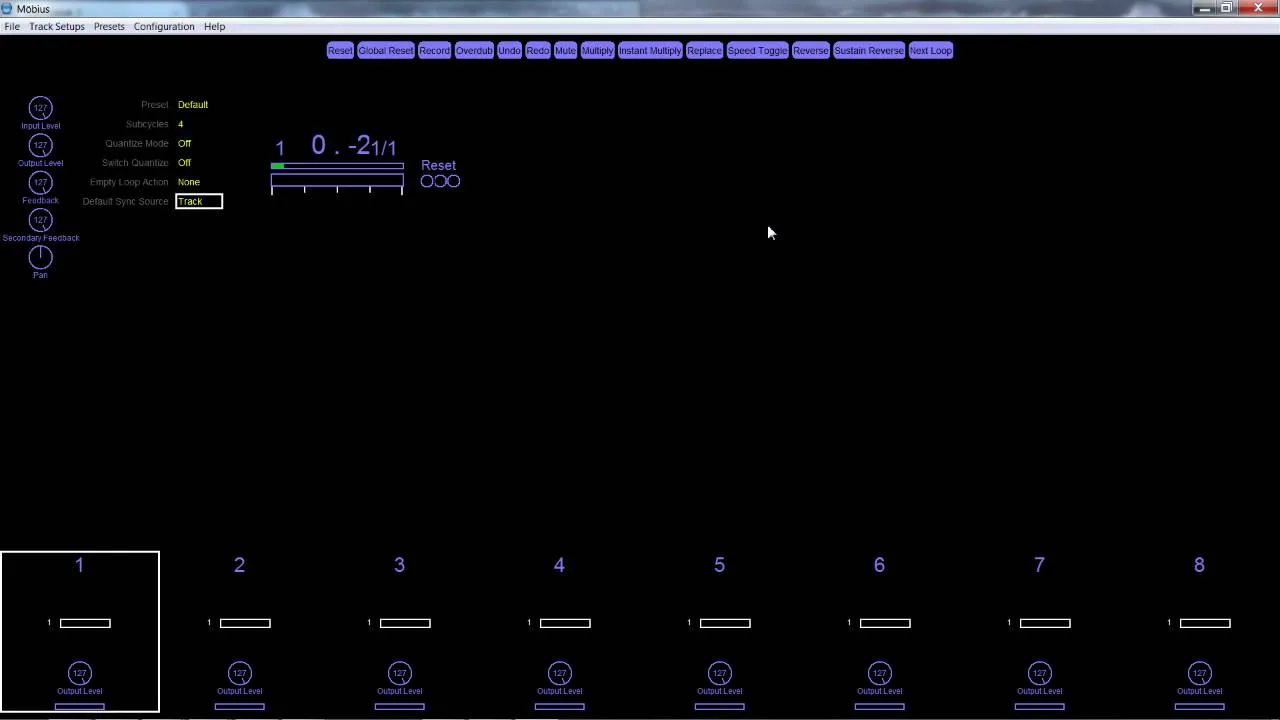Click the Record button
Viewport: 1280px width, 720px height.
coord(434,50)
